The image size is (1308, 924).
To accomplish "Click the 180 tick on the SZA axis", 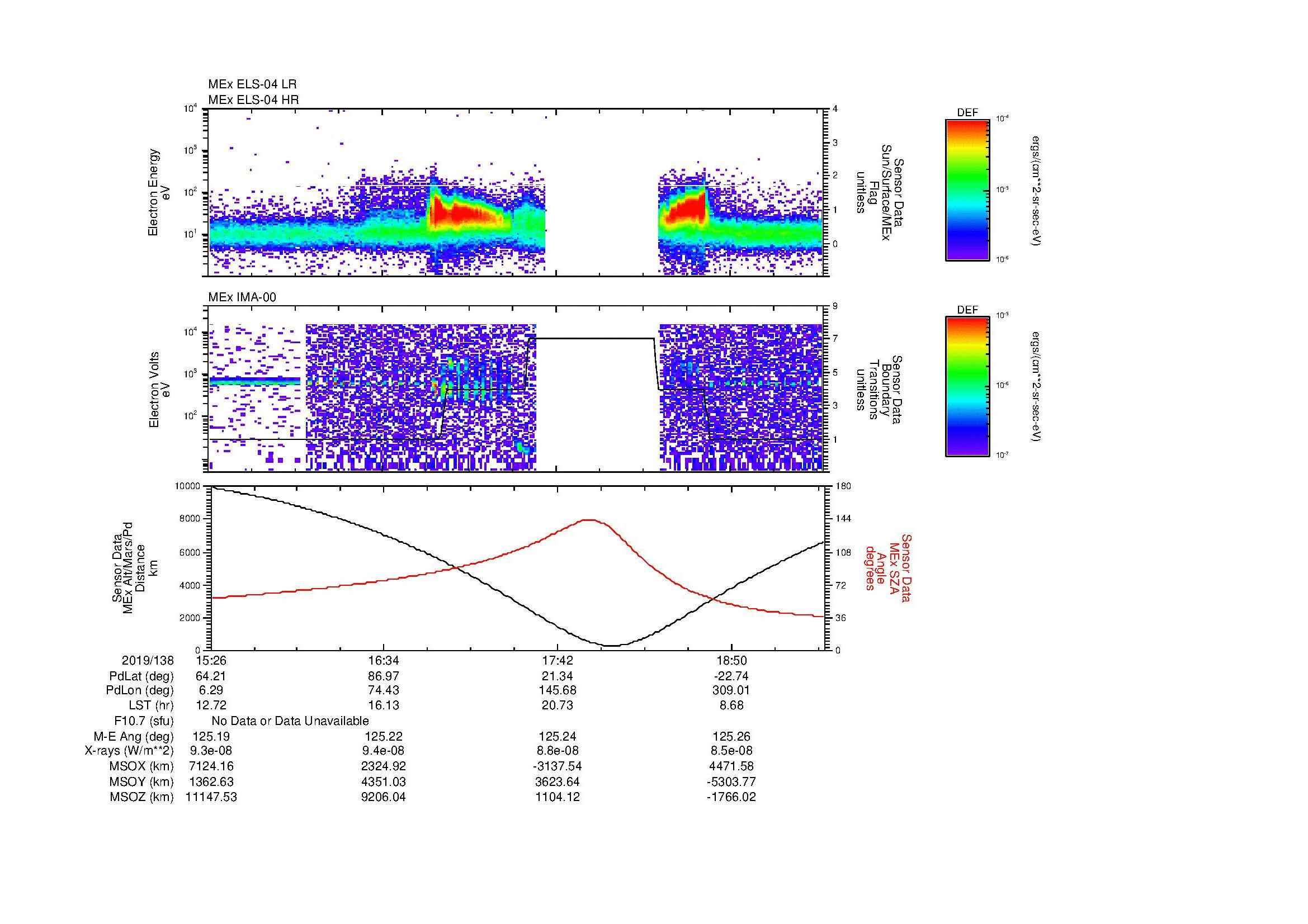I will coord(843,486).
